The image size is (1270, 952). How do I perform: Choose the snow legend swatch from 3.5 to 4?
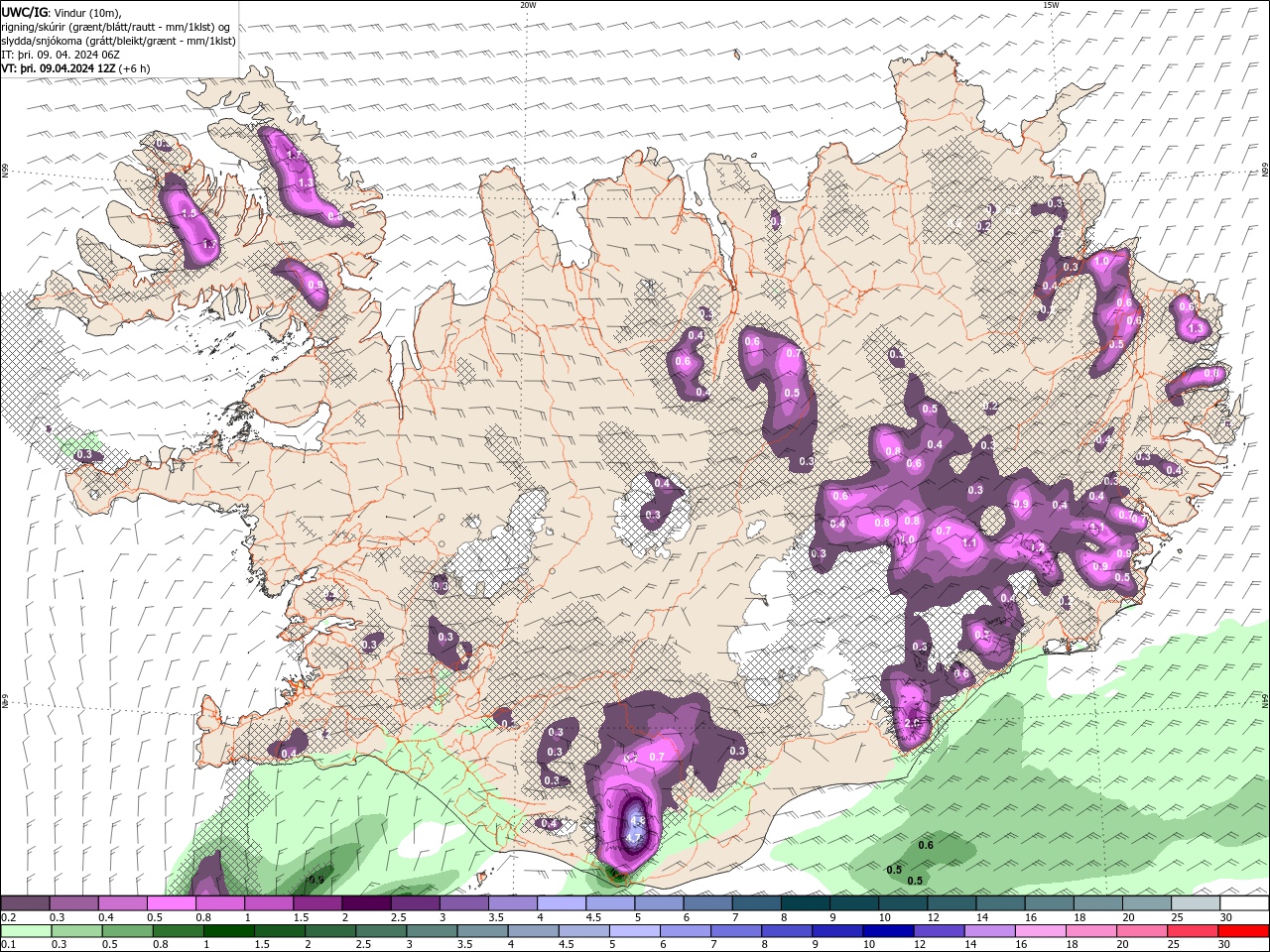pyautogui.click(x=512, y=902)
